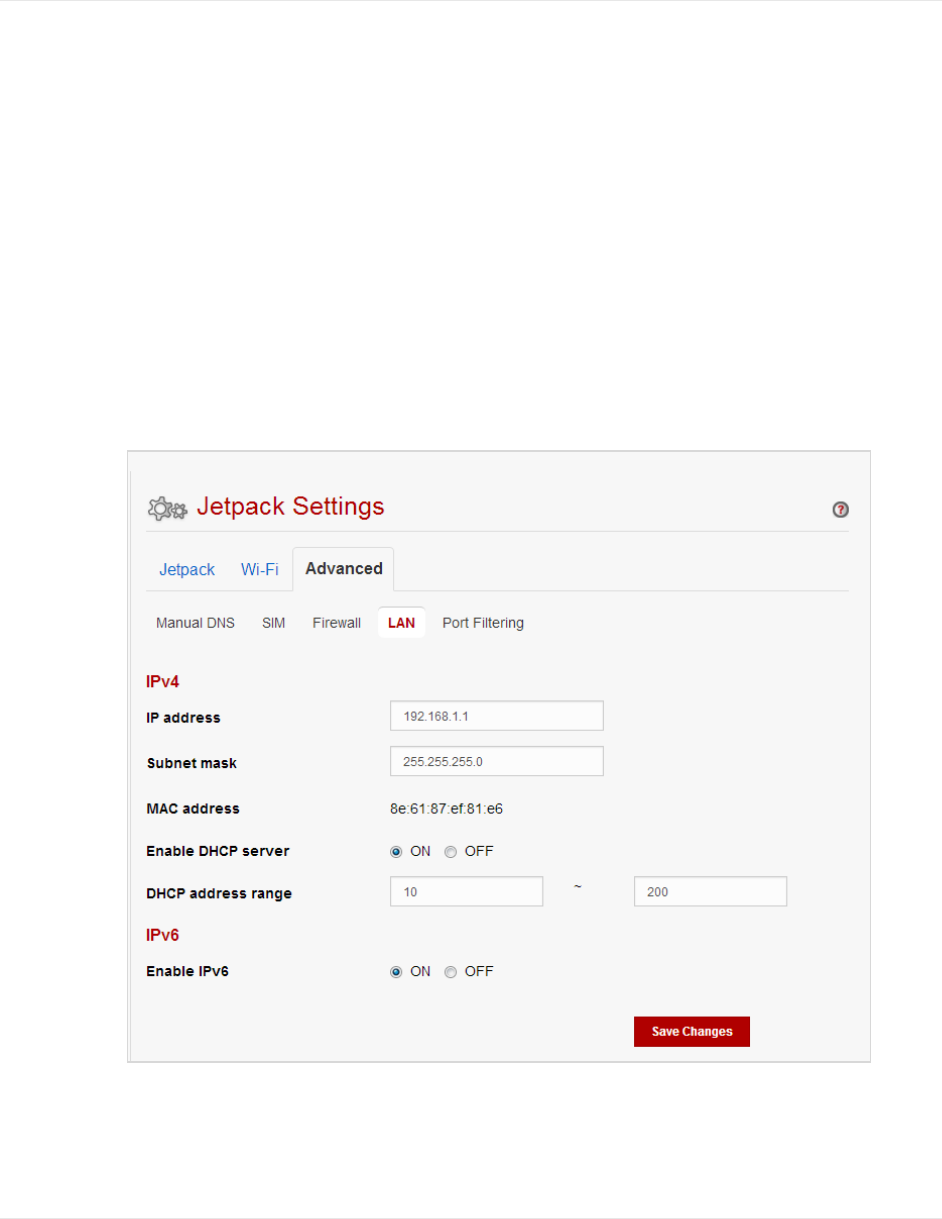Open the Manual DNS sub-tab
Screen dimensions: 942x1219
tap(195, 623)
